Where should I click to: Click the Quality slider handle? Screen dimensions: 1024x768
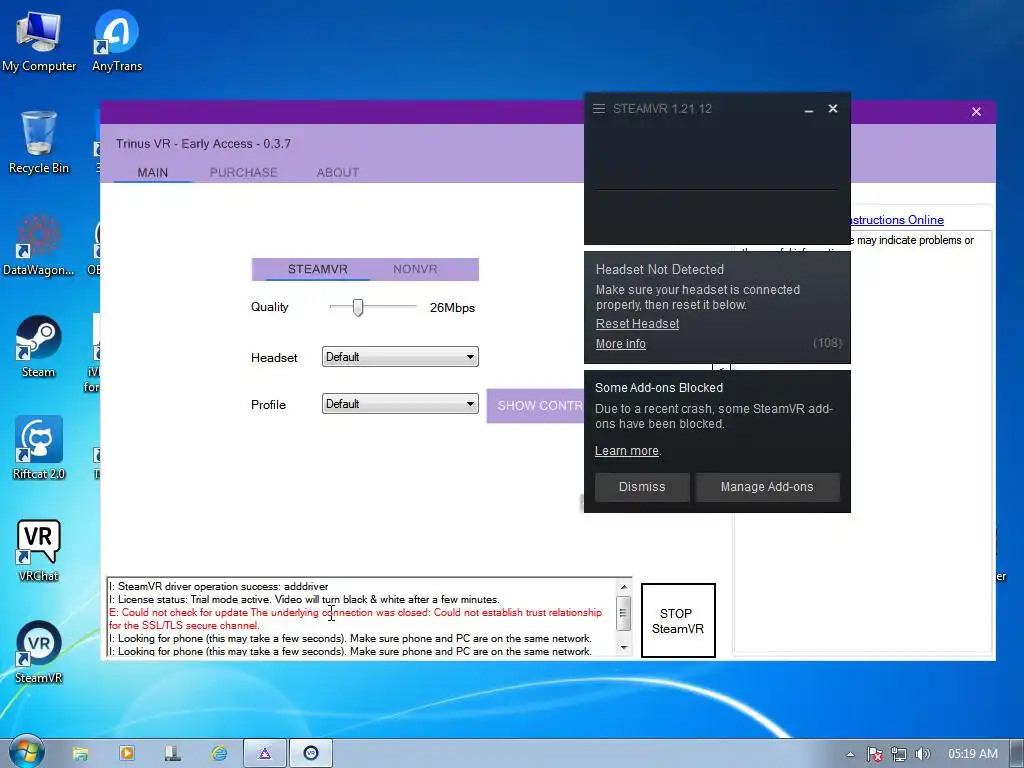(x=358, y=307)
